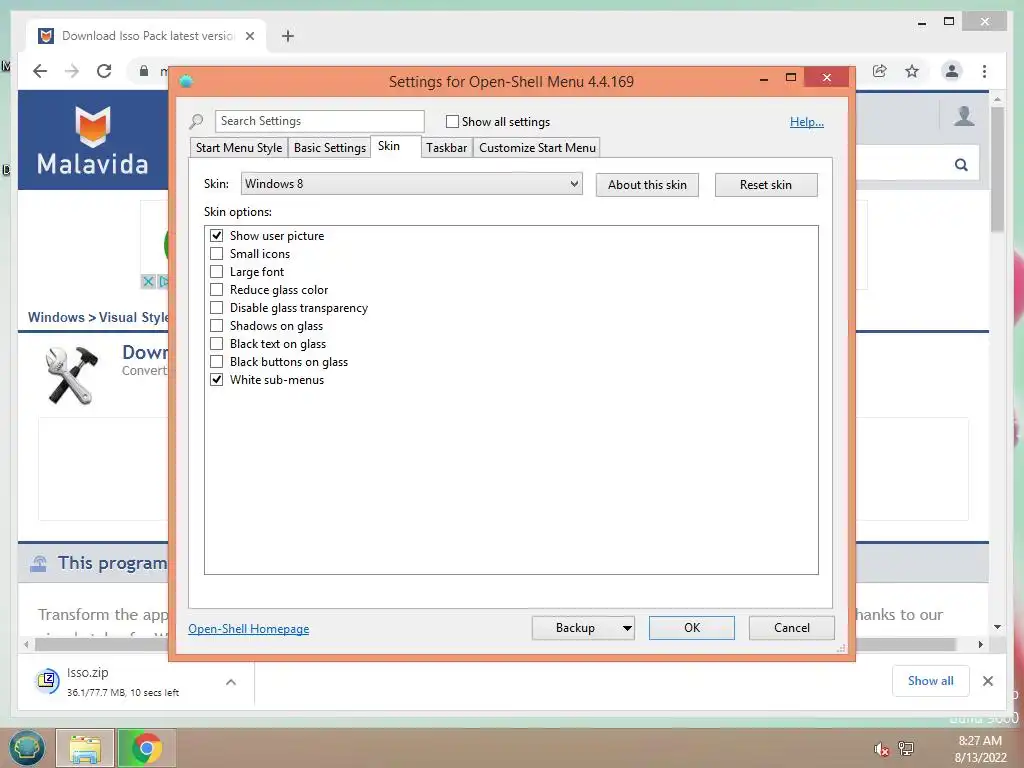Image resolution: width=1024 pixels, height=768 pixels.
Task: Expand the Backup button dropdown arrow
Action: pos(627,628)
